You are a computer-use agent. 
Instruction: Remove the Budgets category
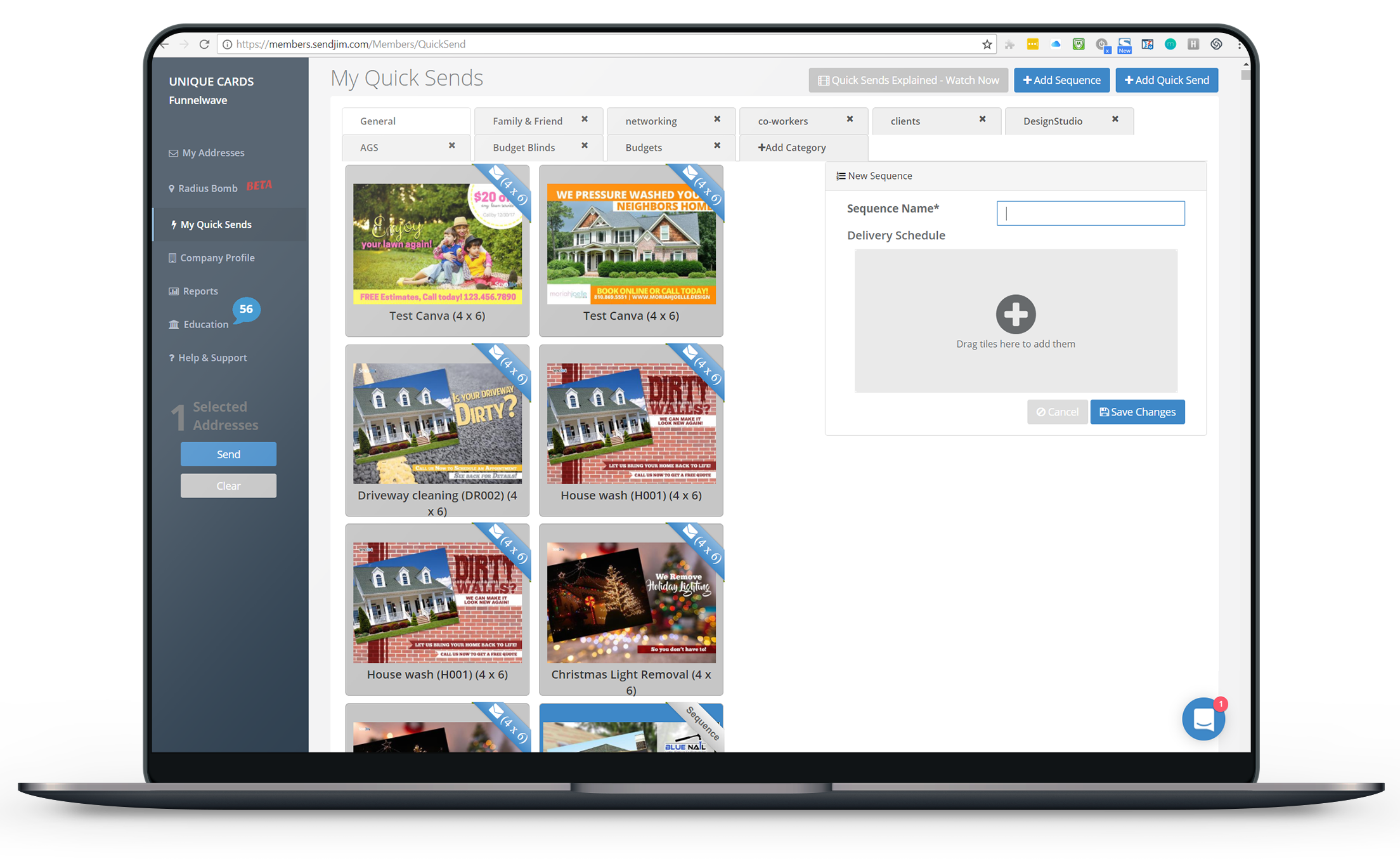[x=717, y=145]
